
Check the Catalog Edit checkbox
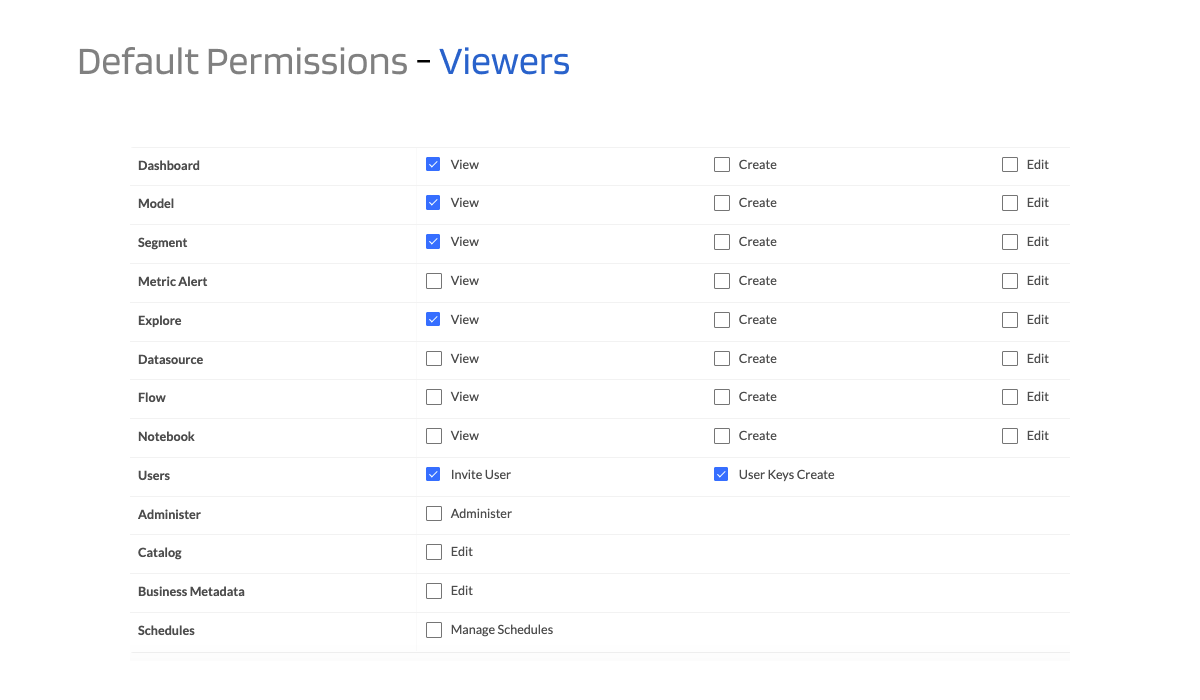[433, 551]
